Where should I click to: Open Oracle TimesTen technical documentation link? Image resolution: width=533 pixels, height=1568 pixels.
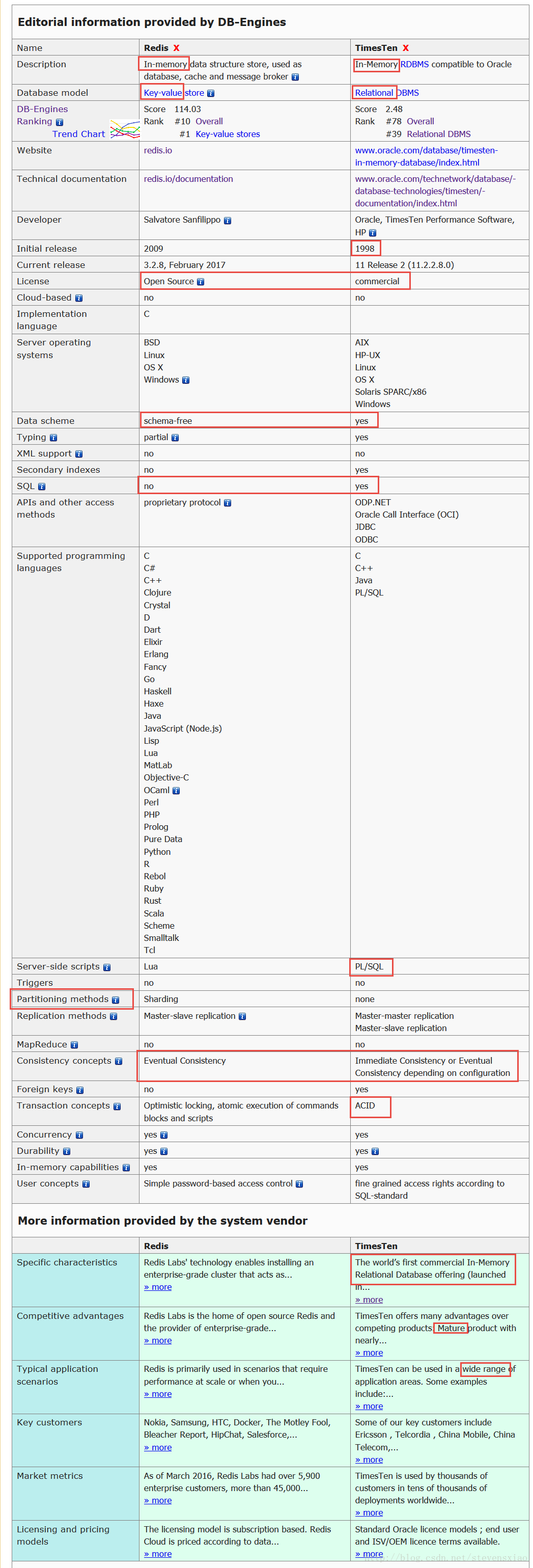click(x=435, y=191)
